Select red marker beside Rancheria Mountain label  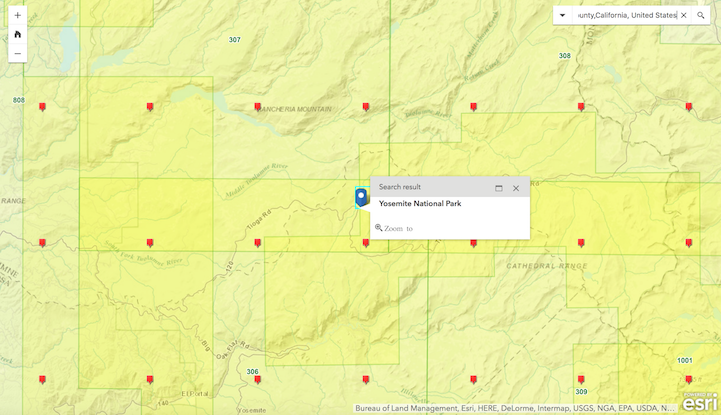coord(258,106)
